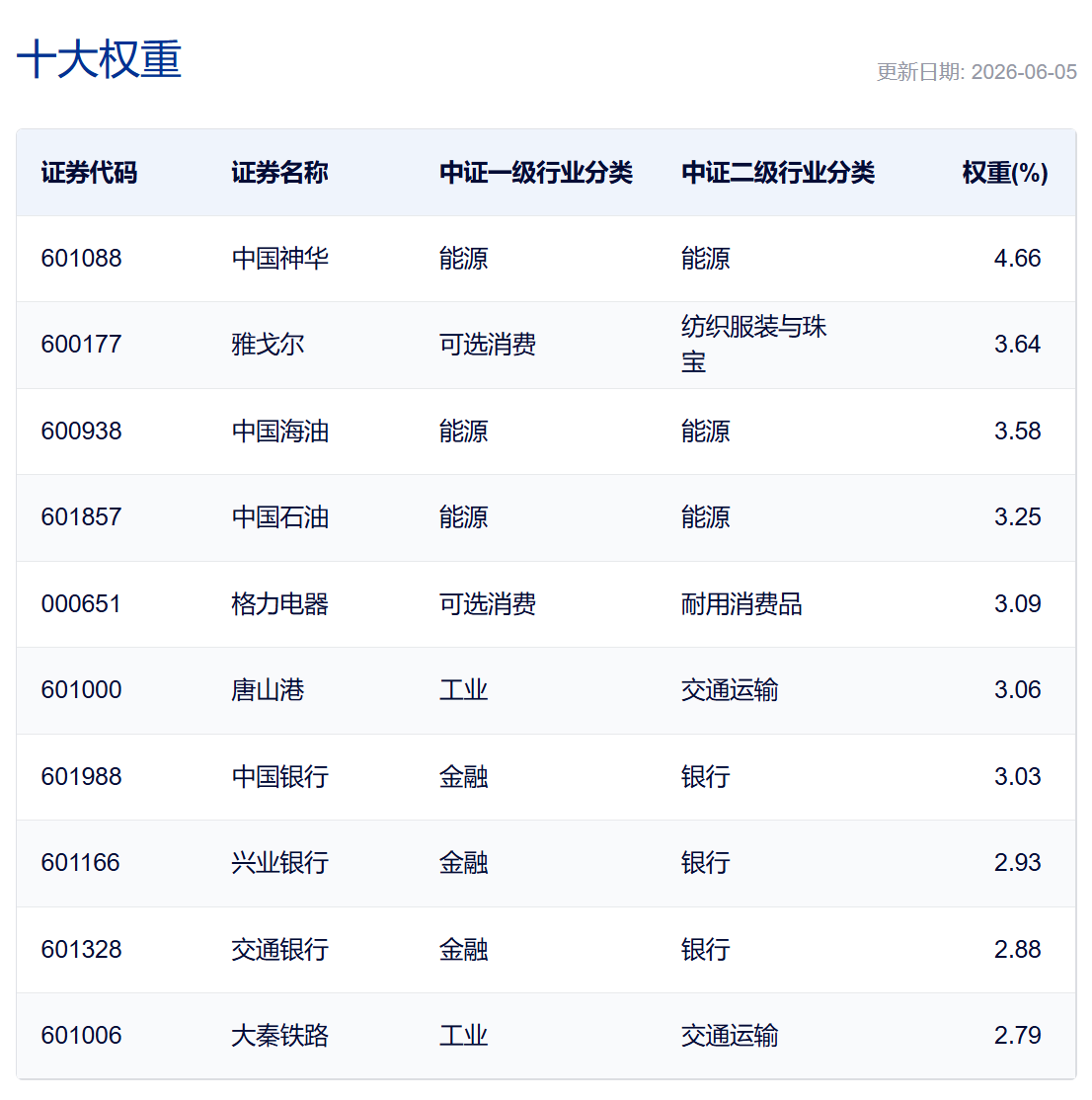Select the 中国石油 name cell
The width and height of the screenshot is (1092, 1100).
click(x=279, y=517)
